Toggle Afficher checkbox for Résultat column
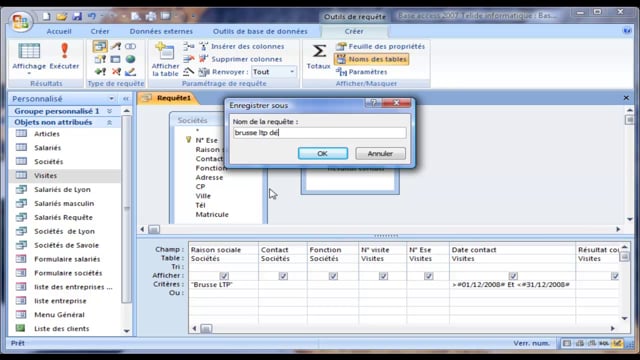 tap(615, 276)
